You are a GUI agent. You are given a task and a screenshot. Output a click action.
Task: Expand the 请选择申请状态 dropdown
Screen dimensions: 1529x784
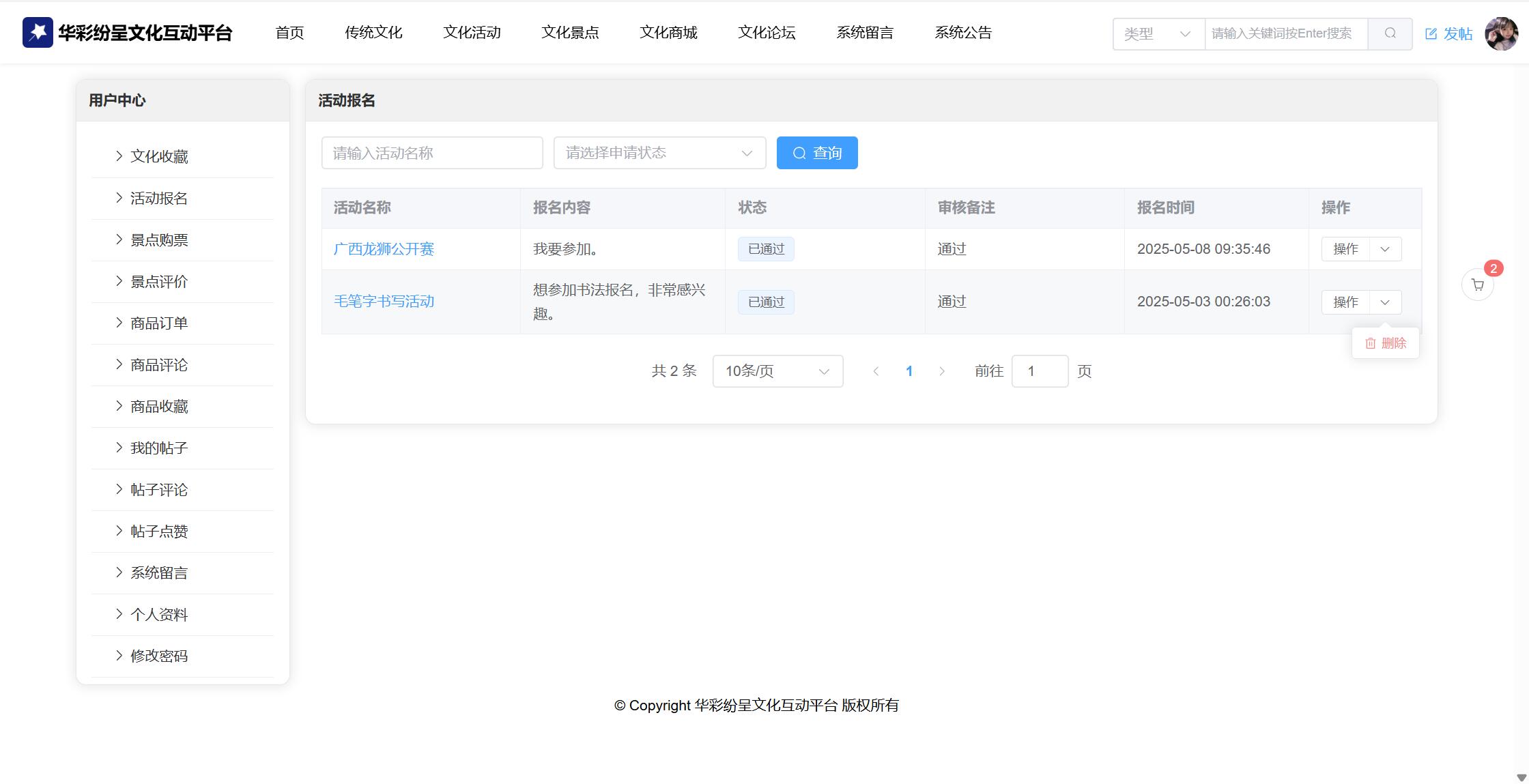[659, 153]
